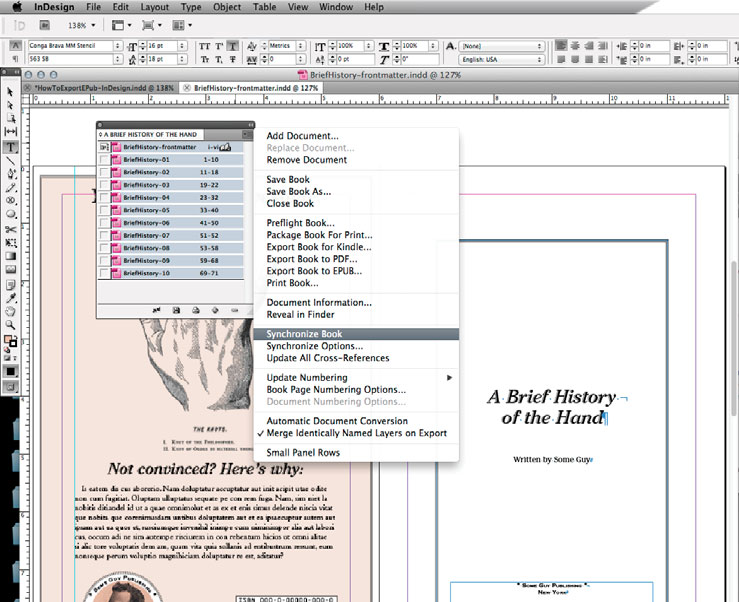
Task: Set BriefHistory-01 as style source checkbox
Action: tap(104, 160)
